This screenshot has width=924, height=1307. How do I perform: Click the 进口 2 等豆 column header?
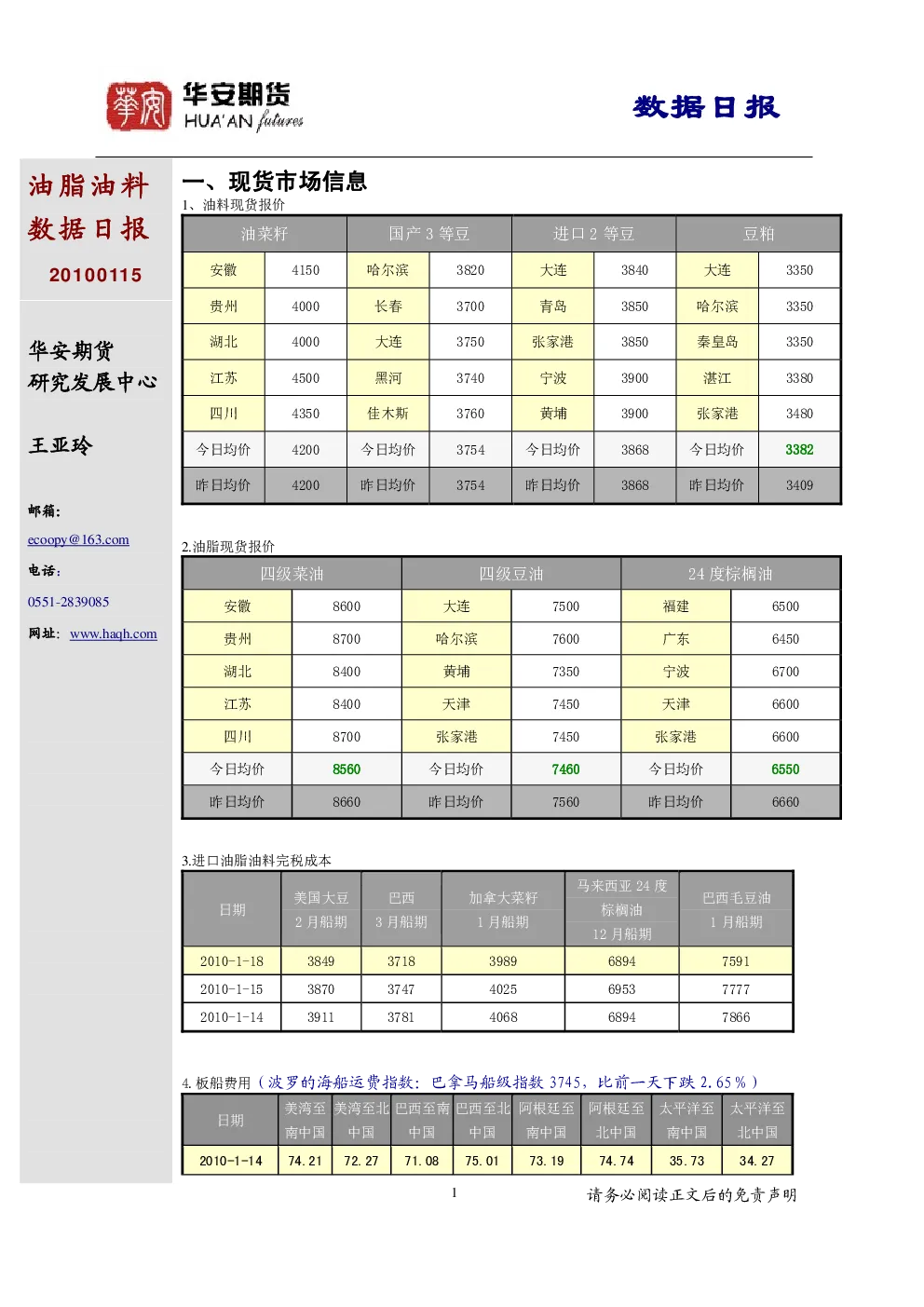[594, 234]
